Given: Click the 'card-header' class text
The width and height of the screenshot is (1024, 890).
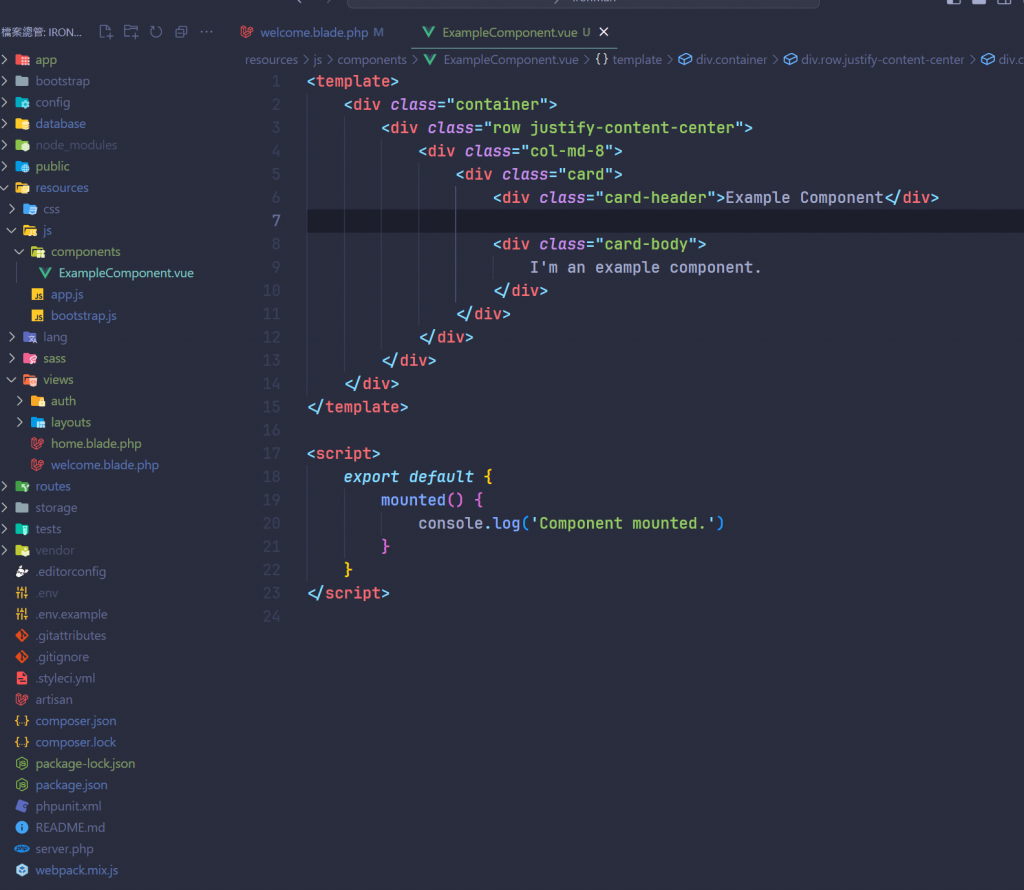Looking at the screenshot, I should pos(655,197).
